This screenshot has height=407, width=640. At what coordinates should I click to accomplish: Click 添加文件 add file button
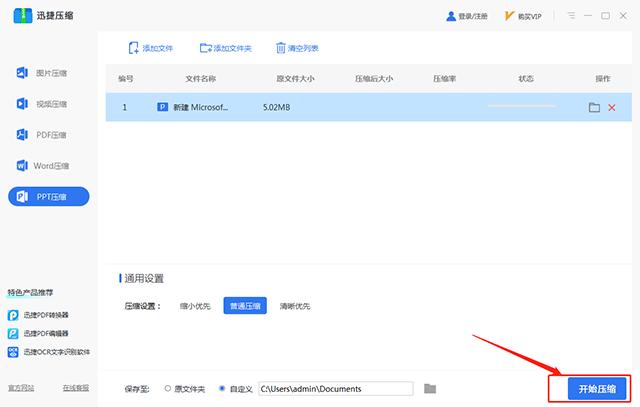click(x=151, y=48)
